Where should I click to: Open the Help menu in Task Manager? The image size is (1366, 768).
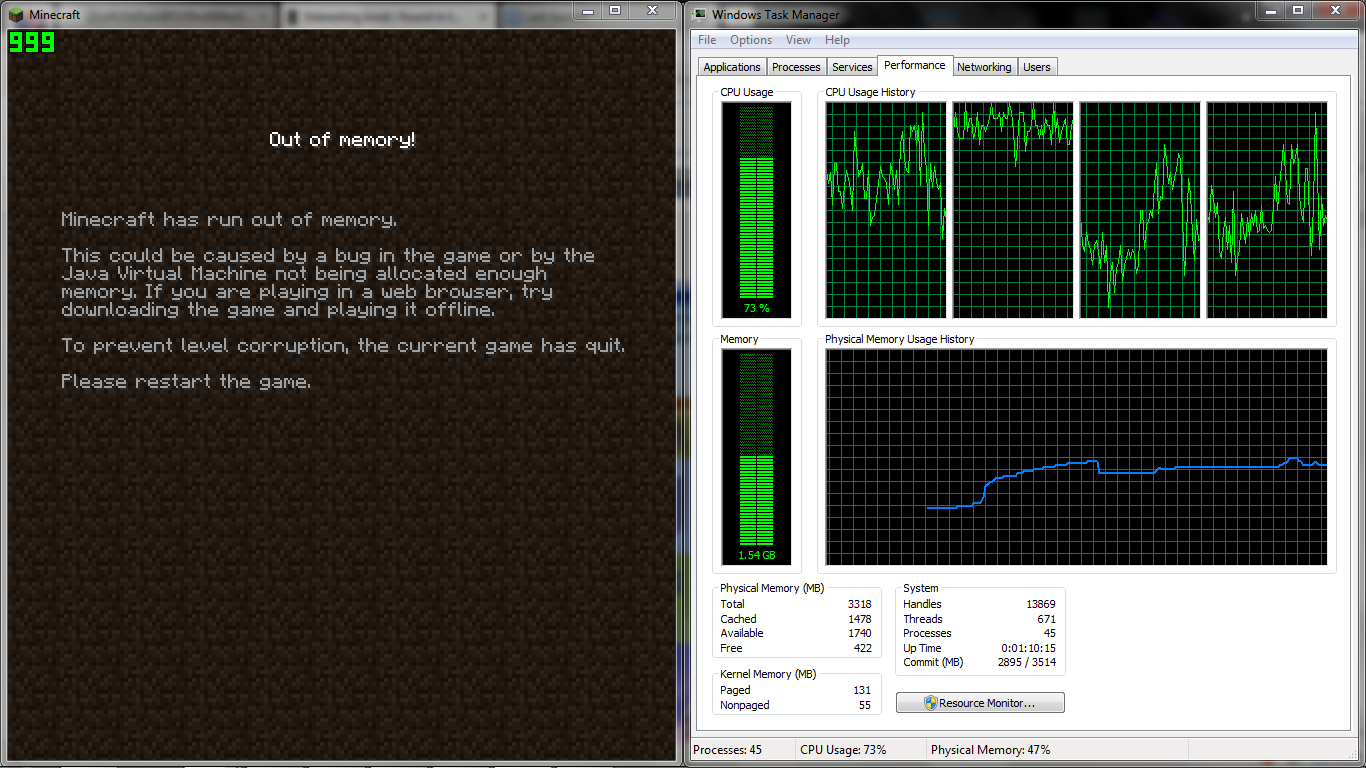point(838,40)
